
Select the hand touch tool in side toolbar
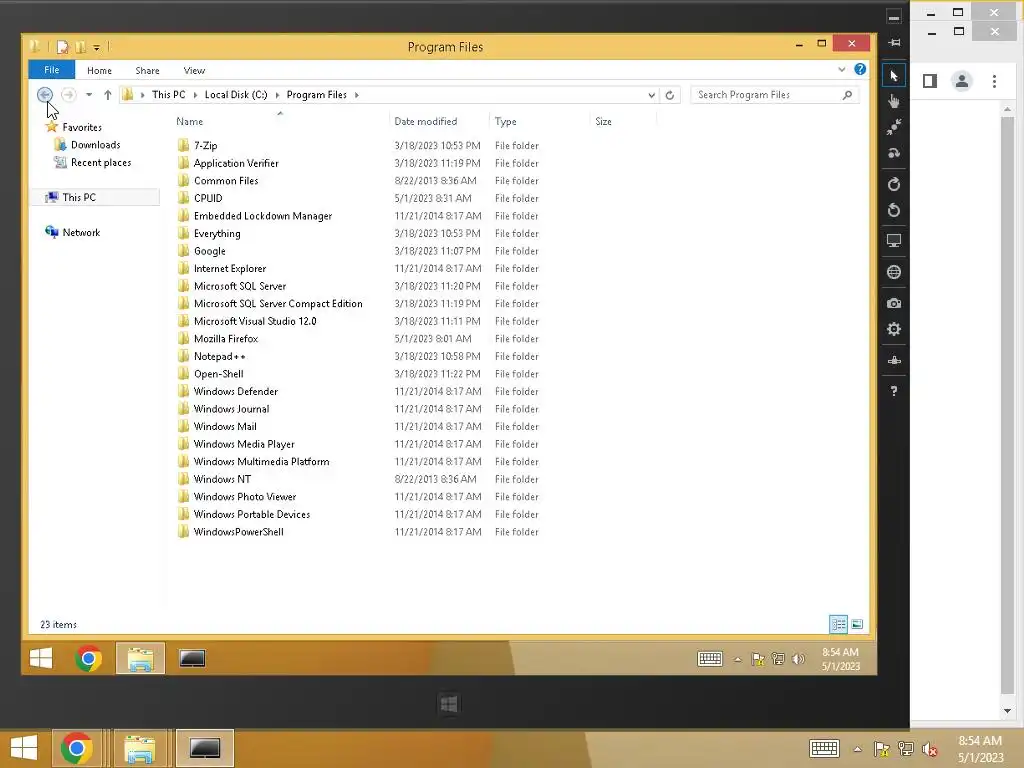pos(894,101)
